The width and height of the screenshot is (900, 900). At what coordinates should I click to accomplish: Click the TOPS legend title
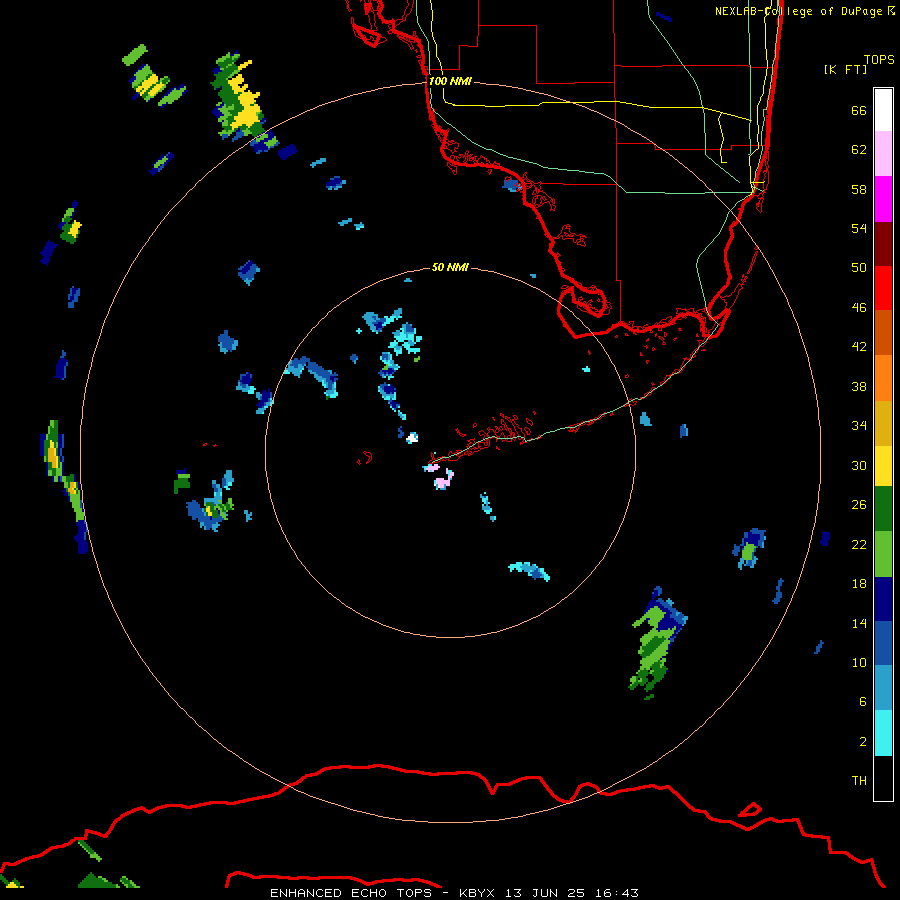click(x=879, y=60)
